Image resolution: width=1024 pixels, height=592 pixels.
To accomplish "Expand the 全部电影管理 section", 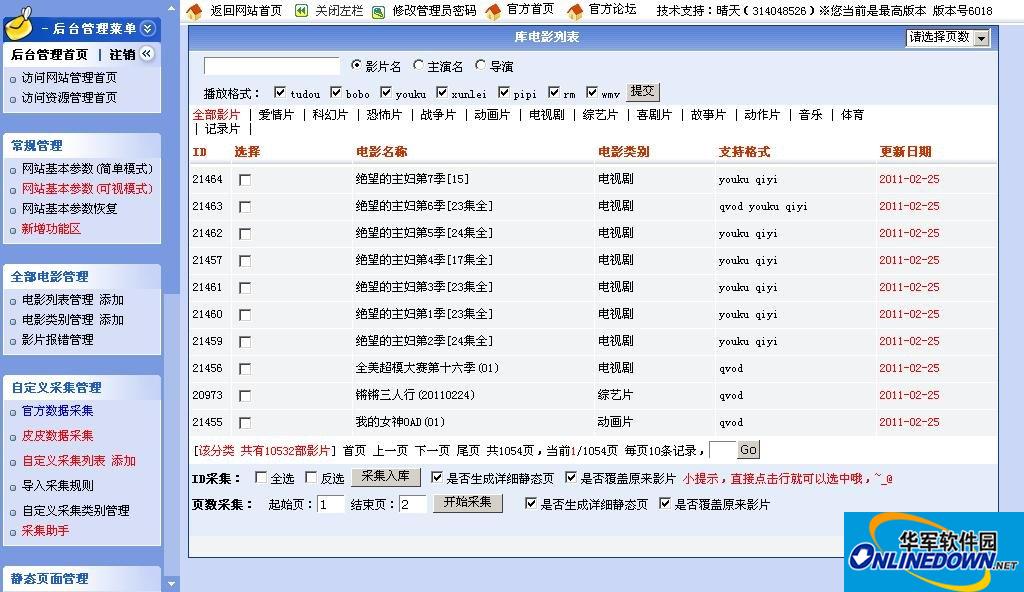I will pyautogui.click(x=50, y=276).
